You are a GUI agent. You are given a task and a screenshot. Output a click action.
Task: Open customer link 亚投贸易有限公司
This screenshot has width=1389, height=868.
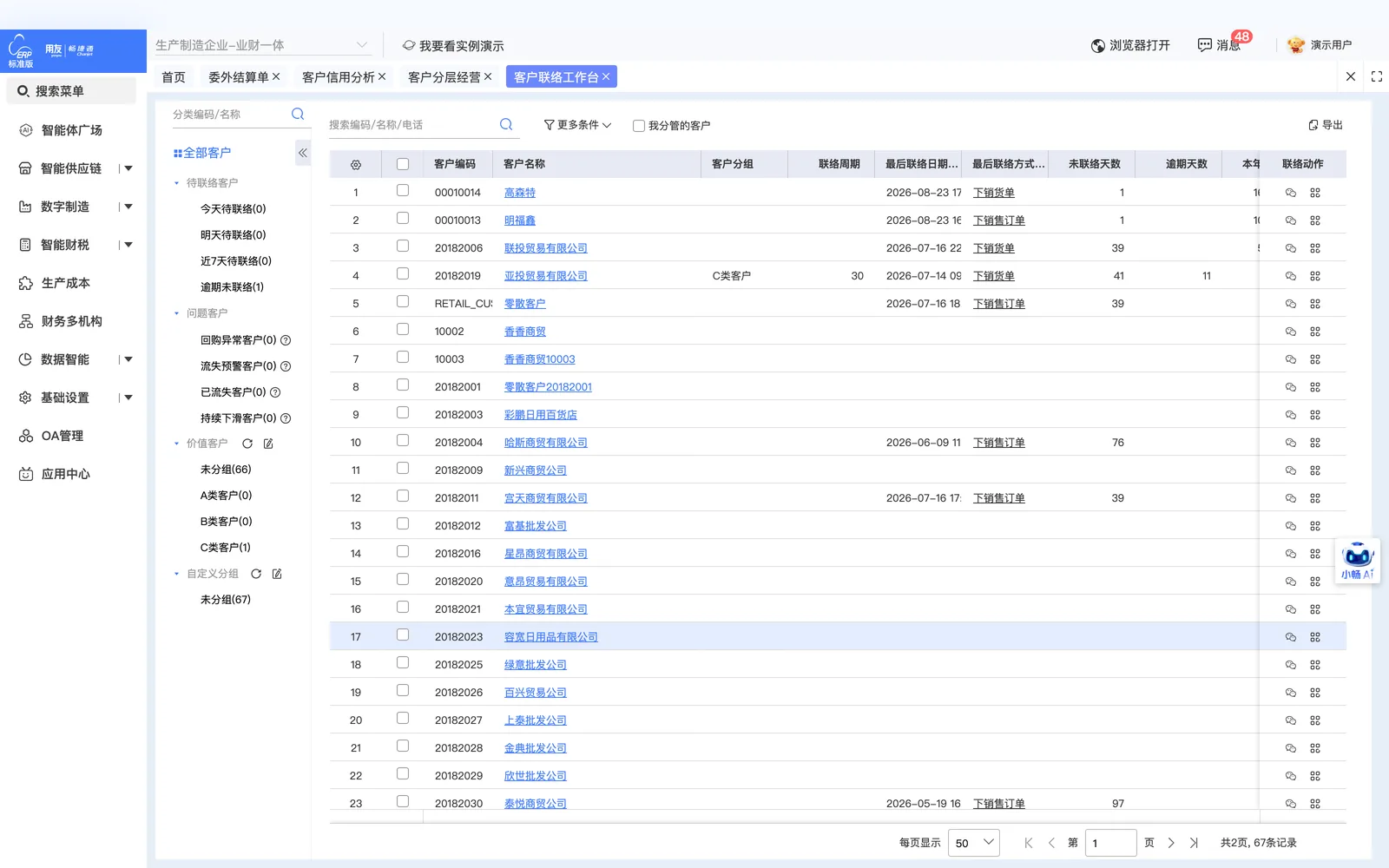[546, 276]
